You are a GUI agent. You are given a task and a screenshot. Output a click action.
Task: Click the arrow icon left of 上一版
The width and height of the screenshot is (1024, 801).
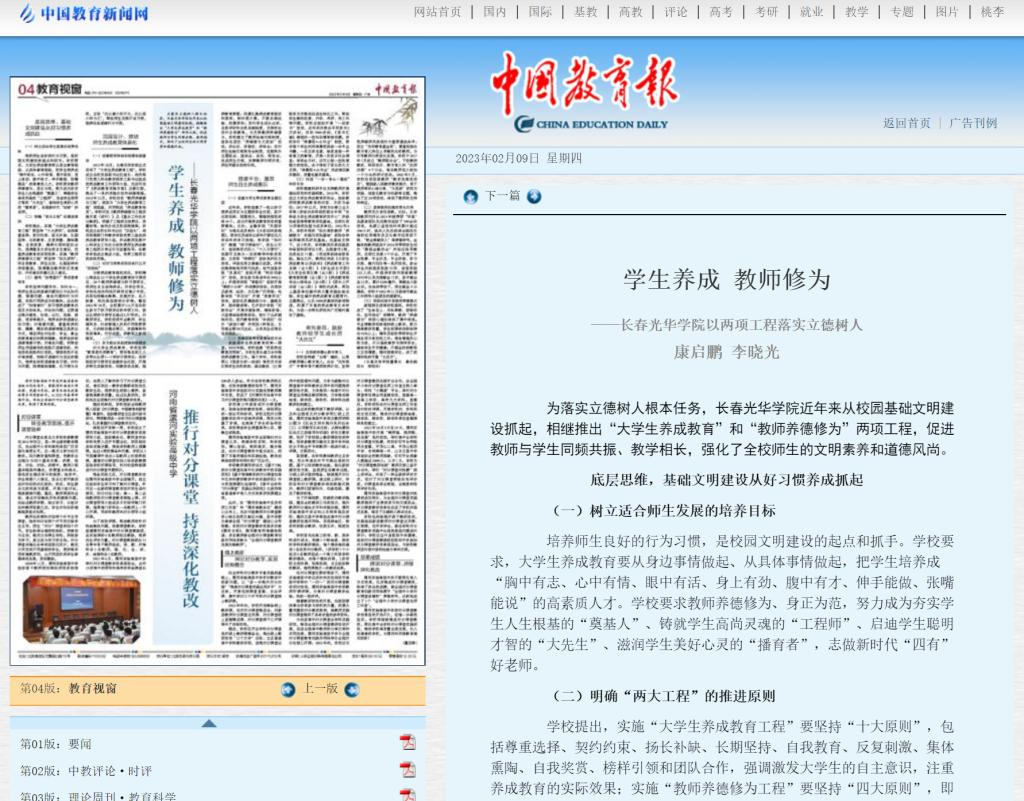pos(288,689)
